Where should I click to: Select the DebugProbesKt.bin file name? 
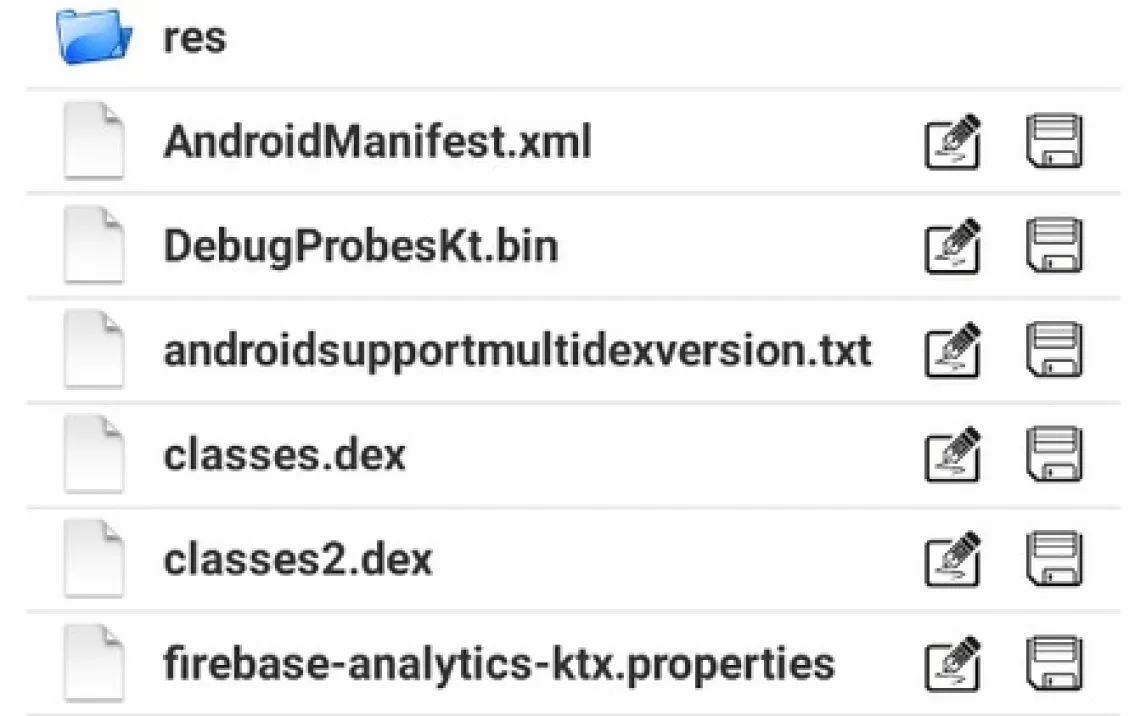click(360, 247)
